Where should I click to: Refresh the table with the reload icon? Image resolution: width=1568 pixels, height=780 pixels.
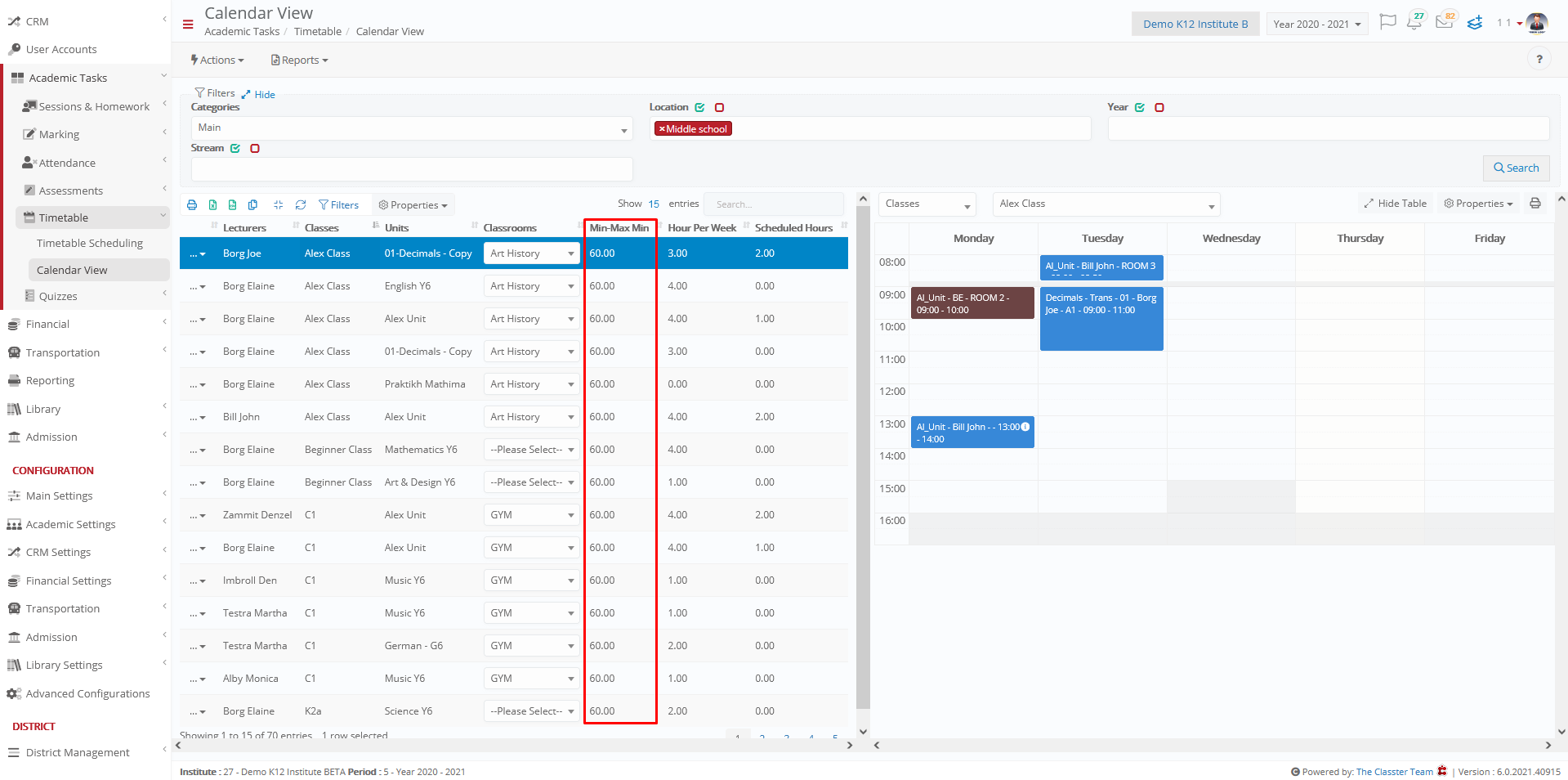pos(301,205)
